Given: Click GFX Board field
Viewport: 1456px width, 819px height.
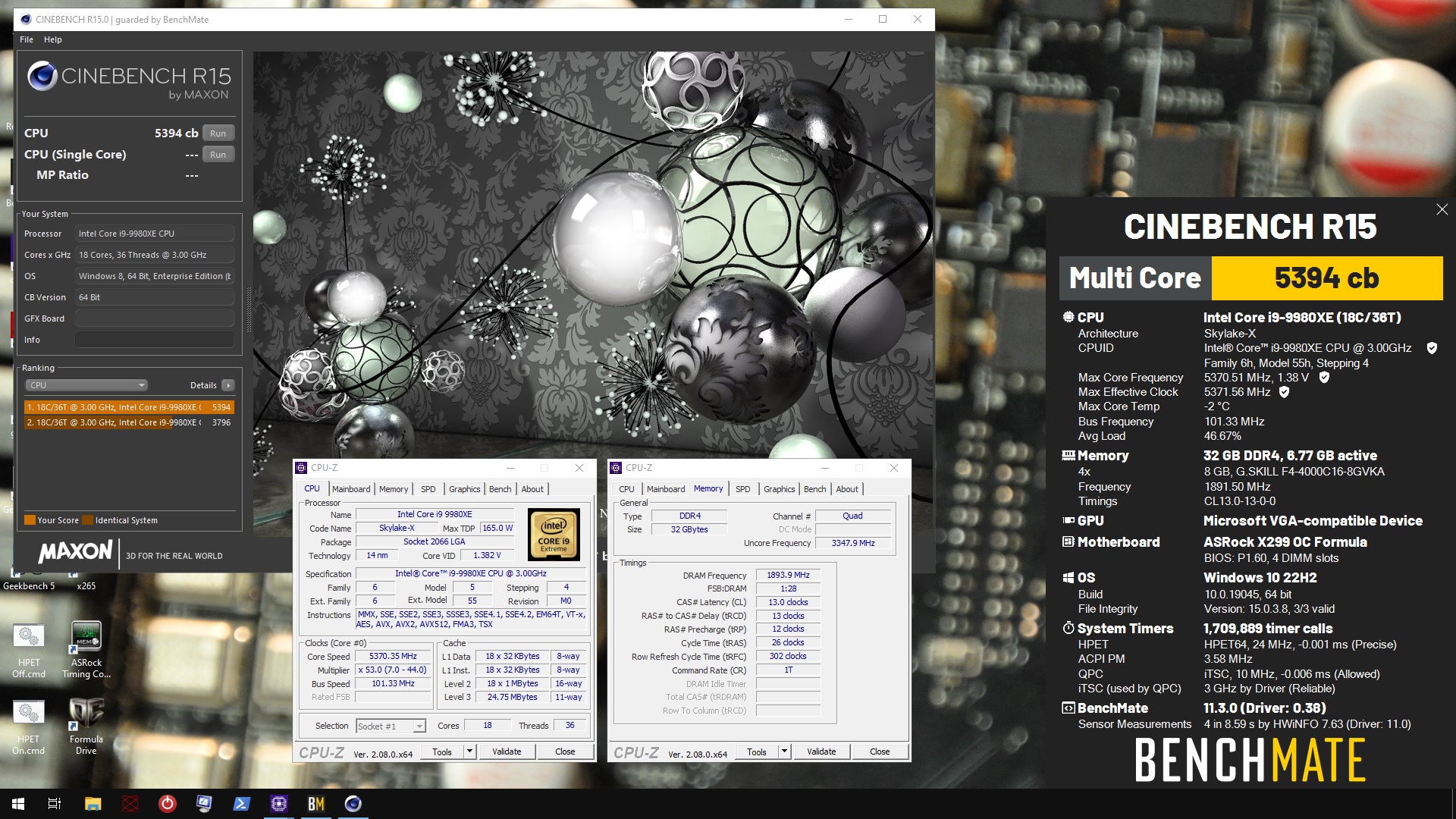Looking at the screenshot, I should [155, 318].
